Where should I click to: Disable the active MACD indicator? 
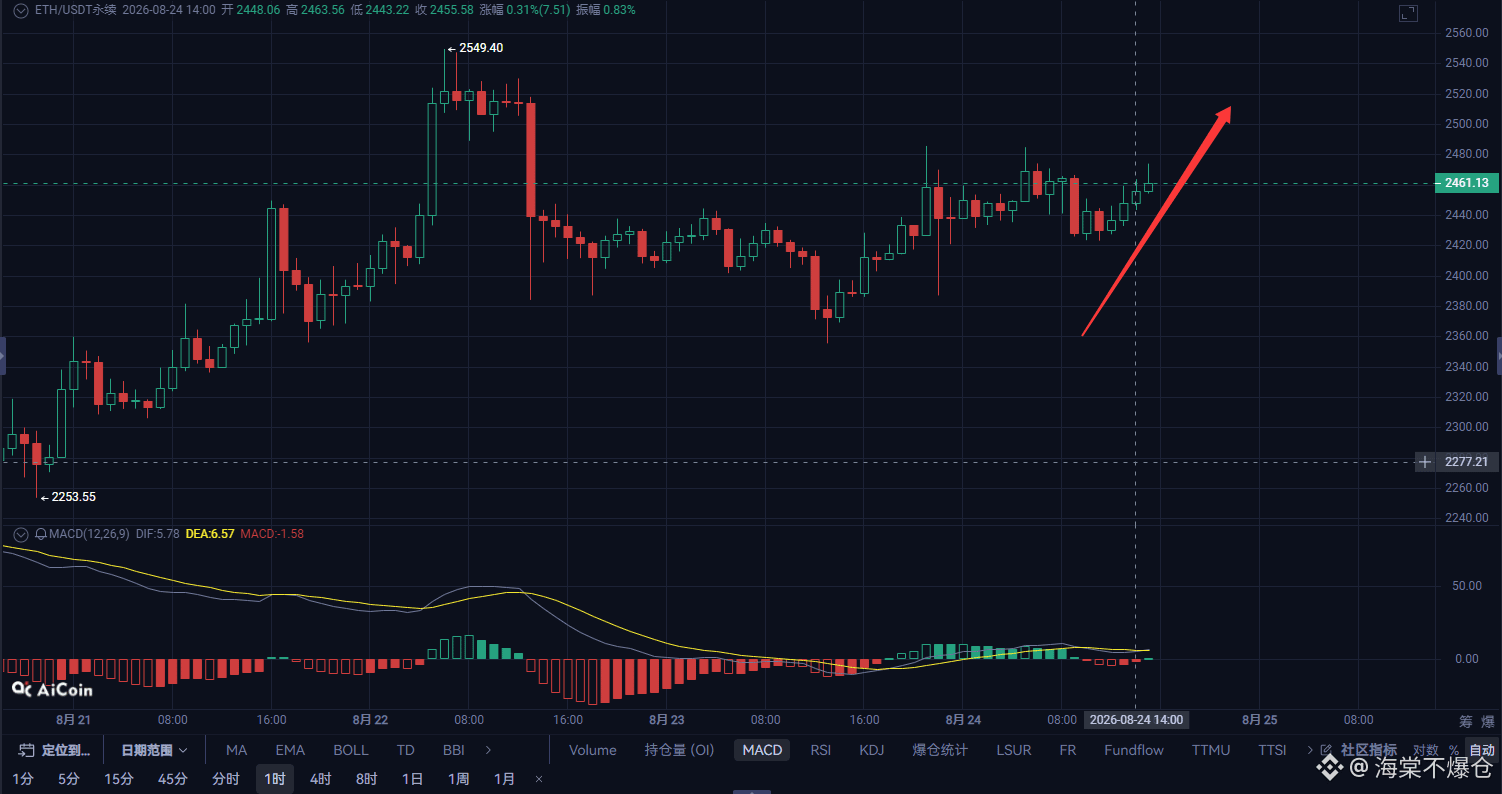coord(762,750)
